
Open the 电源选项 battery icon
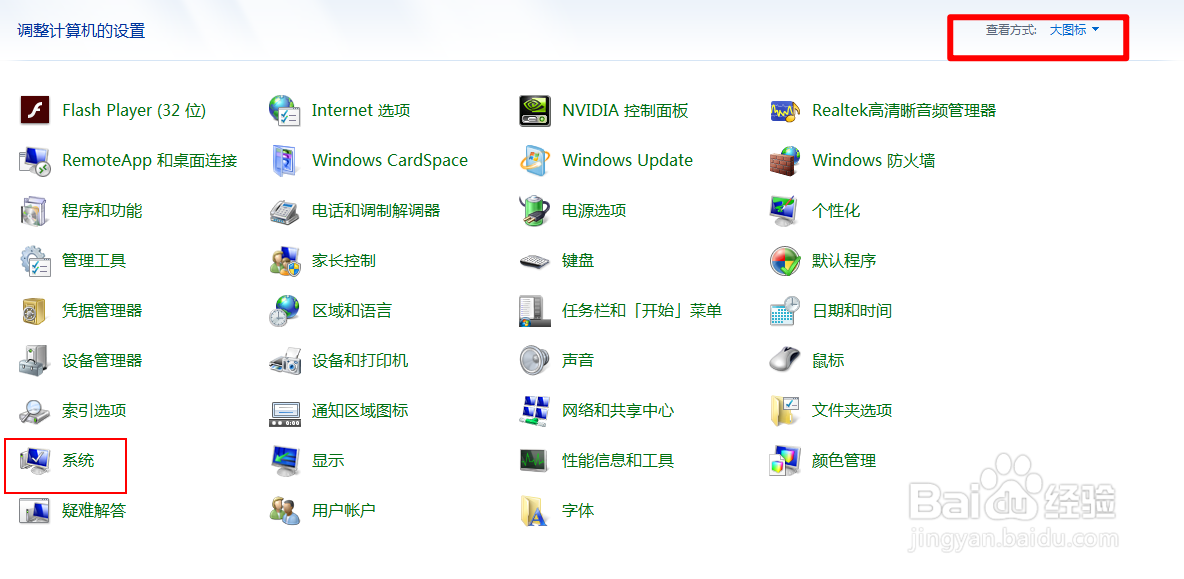click(535, 211)
